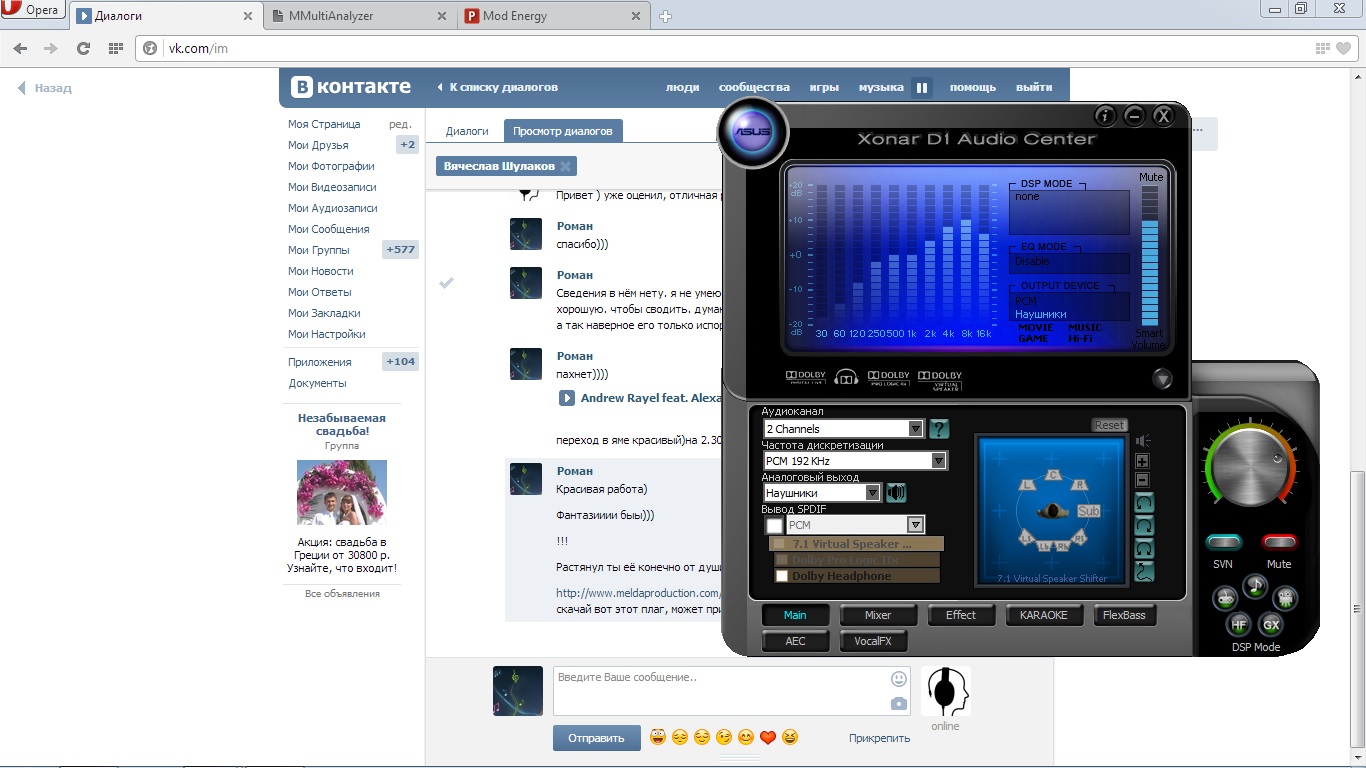The width and height of the screenshot is (1366, 768).
Task: Toggle the red Mute button
Action: point(1279,542)
